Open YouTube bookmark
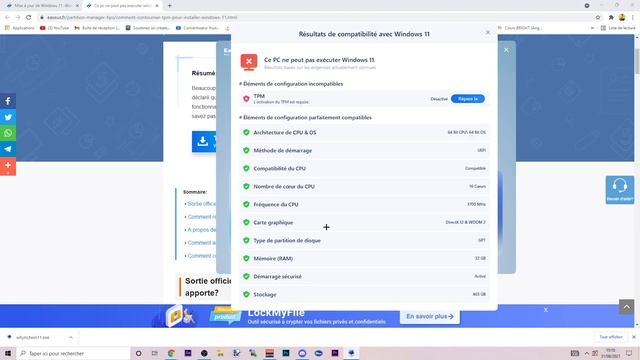This screenshot has width=640, height=360. [x=54, y=28]
